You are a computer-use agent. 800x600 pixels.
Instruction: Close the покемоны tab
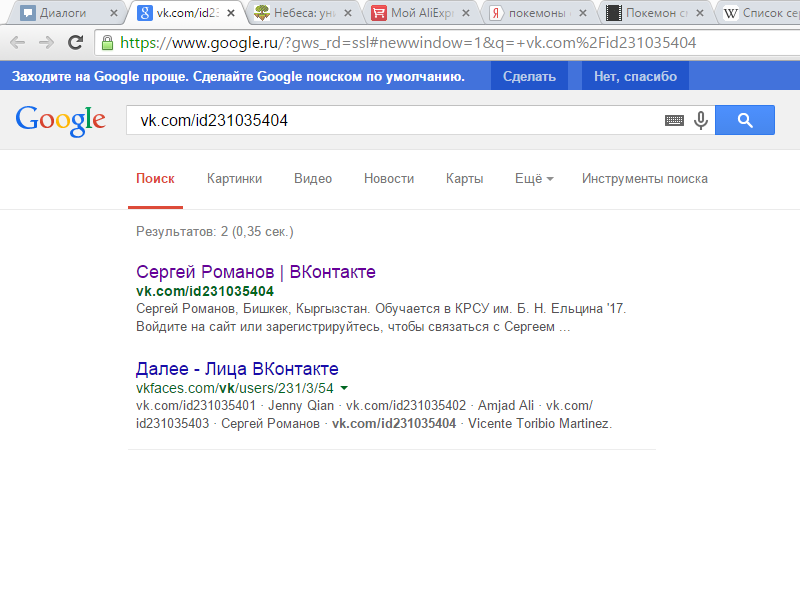tap(583, 13)
